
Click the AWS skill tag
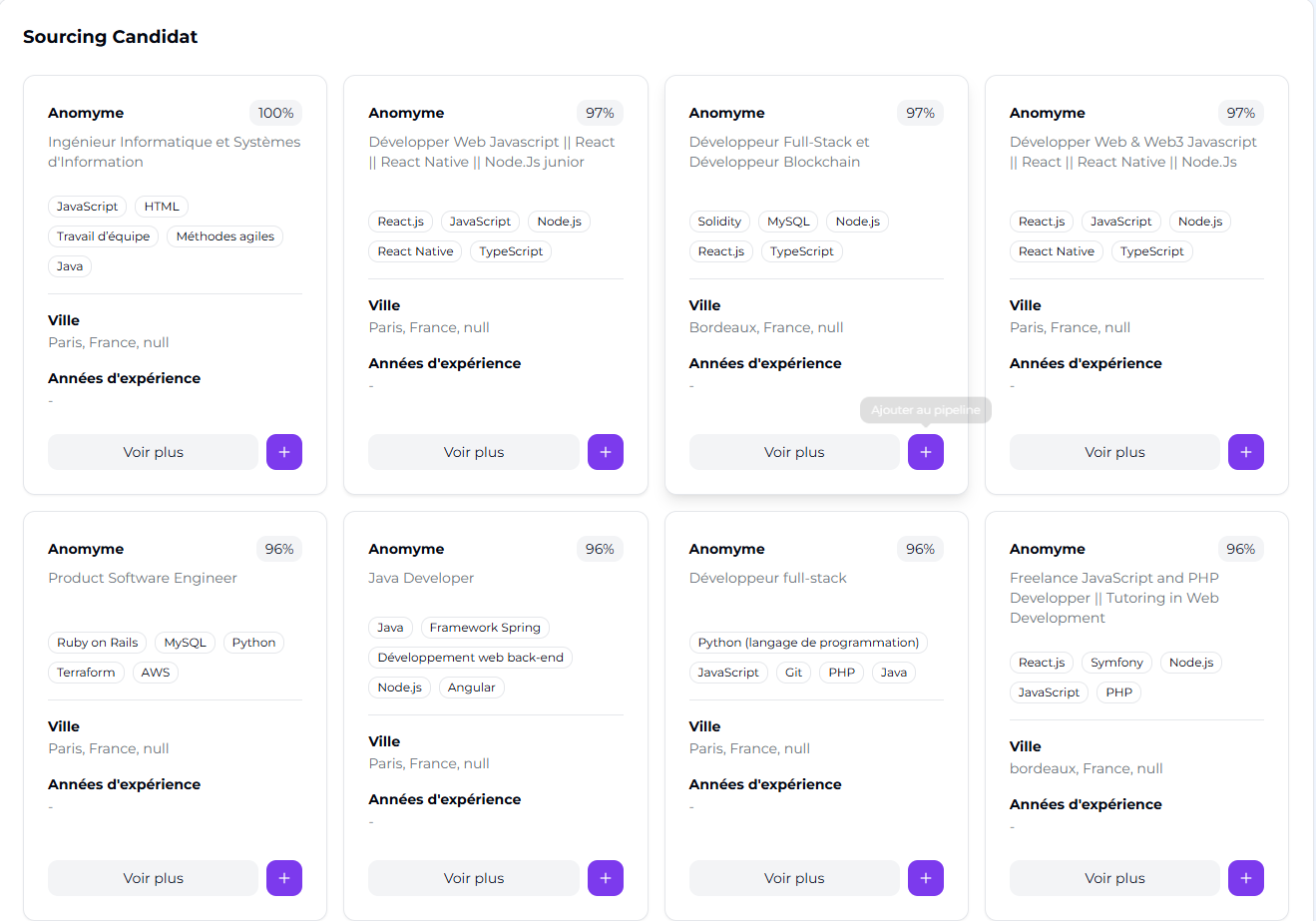pyautogui.click(x=156, y=673)
